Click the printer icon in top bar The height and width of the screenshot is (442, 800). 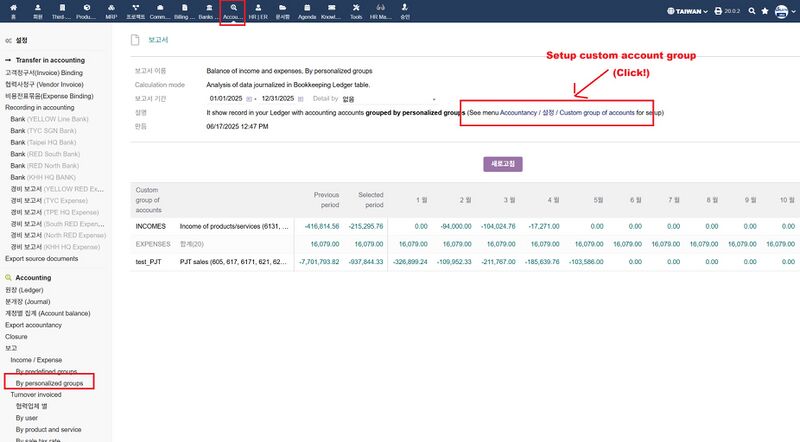pos(718,11)
